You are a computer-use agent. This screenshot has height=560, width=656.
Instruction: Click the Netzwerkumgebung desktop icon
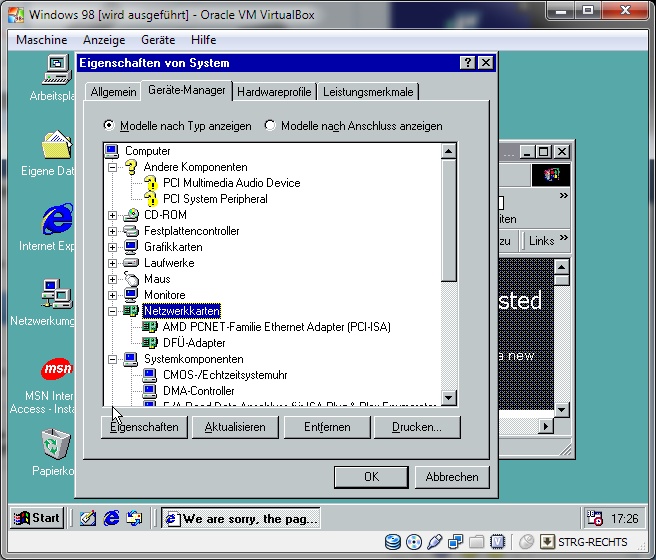(57, 294)
